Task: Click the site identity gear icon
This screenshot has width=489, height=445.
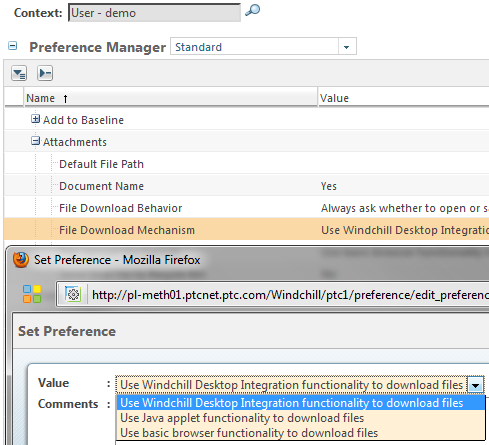Action: click(73, 294)
